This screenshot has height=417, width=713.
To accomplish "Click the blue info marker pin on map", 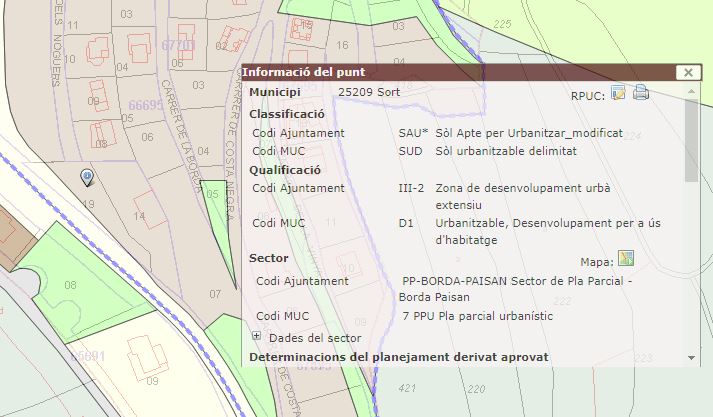I will (87, 177).
